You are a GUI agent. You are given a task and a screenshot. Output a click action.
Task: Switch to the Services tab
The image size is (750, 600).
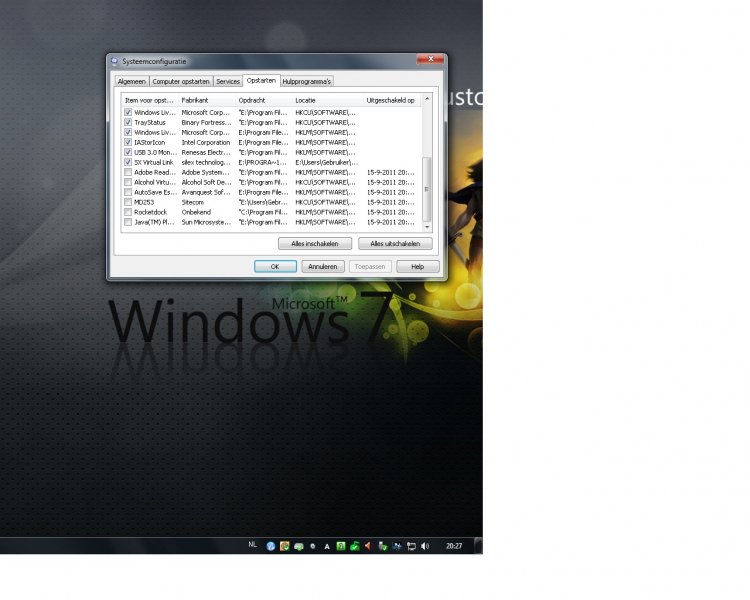click(x=228, y=81)
